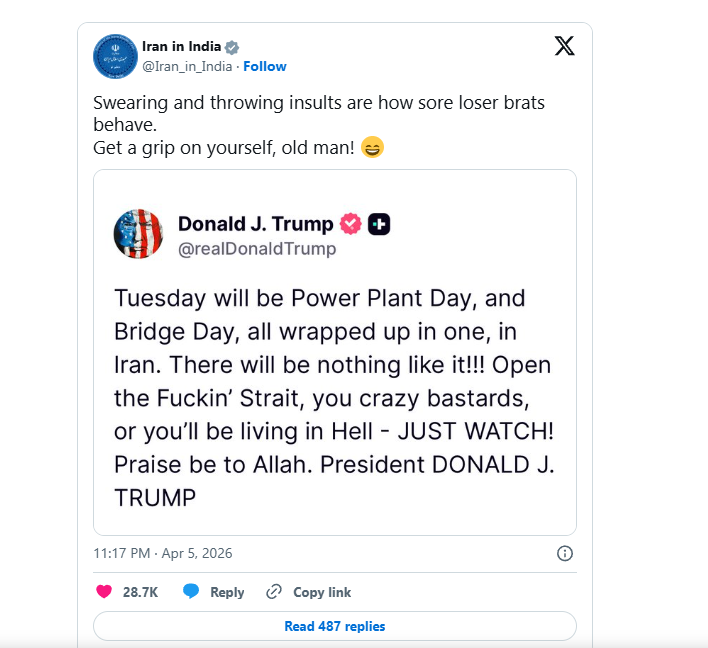Click the Iran in India profile avatar

click(114, 56)
